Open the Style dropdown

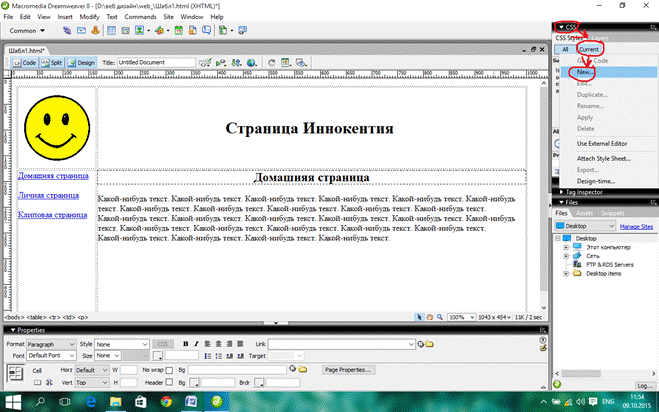[x=122, y=344]
